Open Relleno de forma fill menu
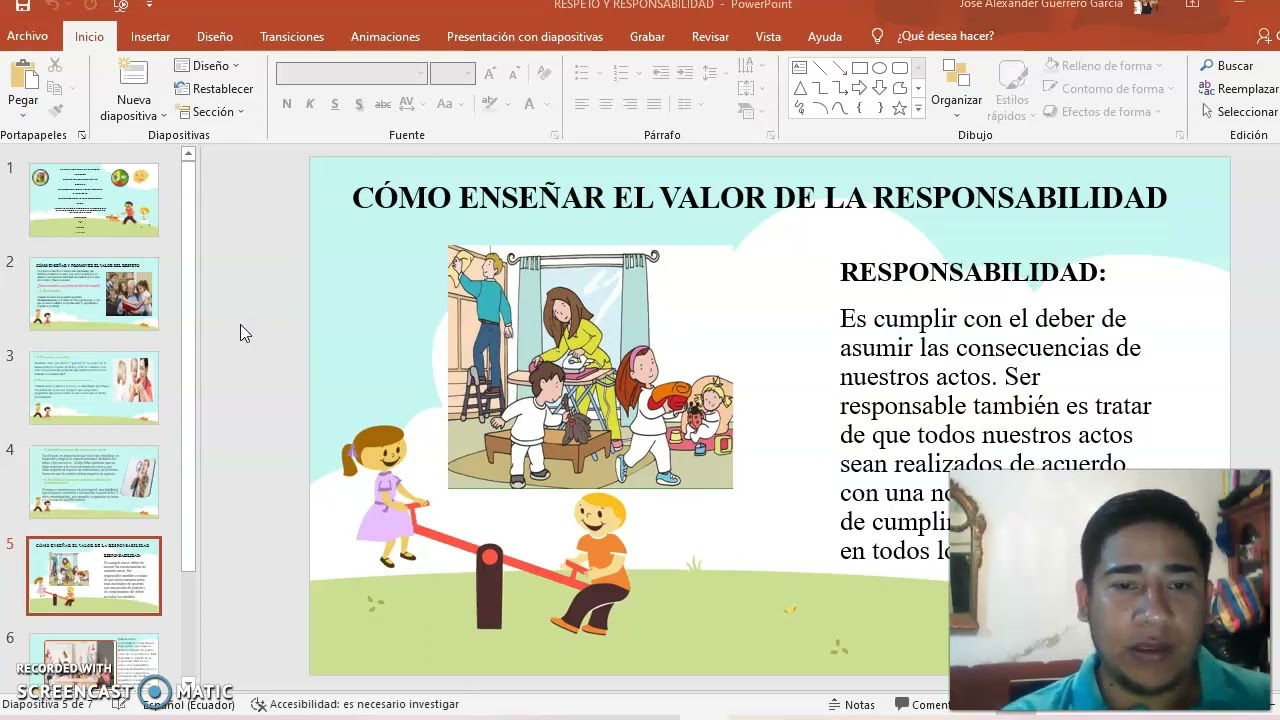The width and height of the screenshot is (1280, 720). click(x=1103, y=65)
